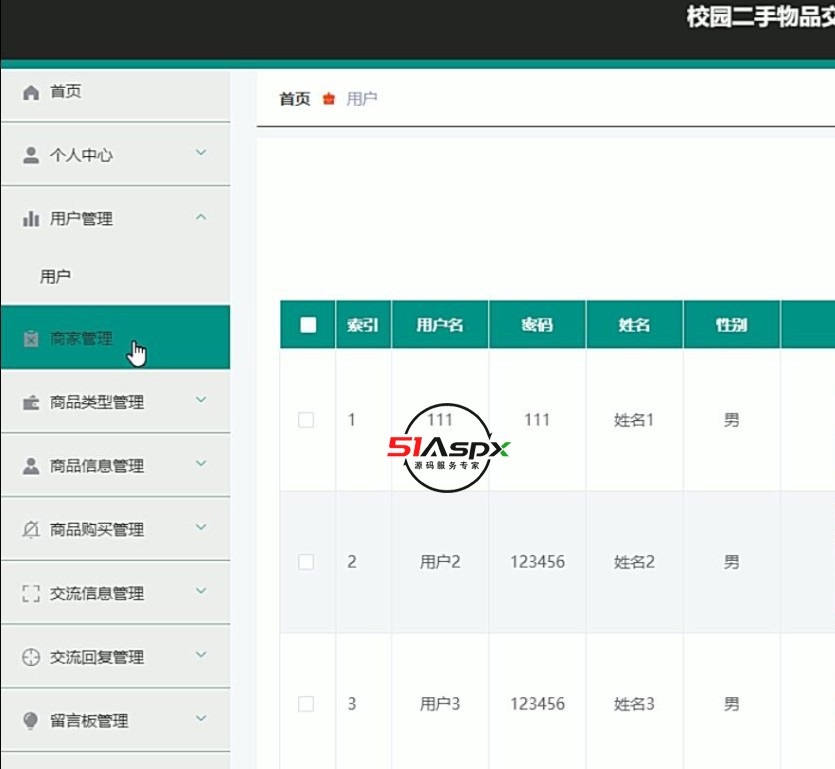The image size is (835, 769).
Task: Check the checkbox for row 用户3
Action: click(306, 704)
